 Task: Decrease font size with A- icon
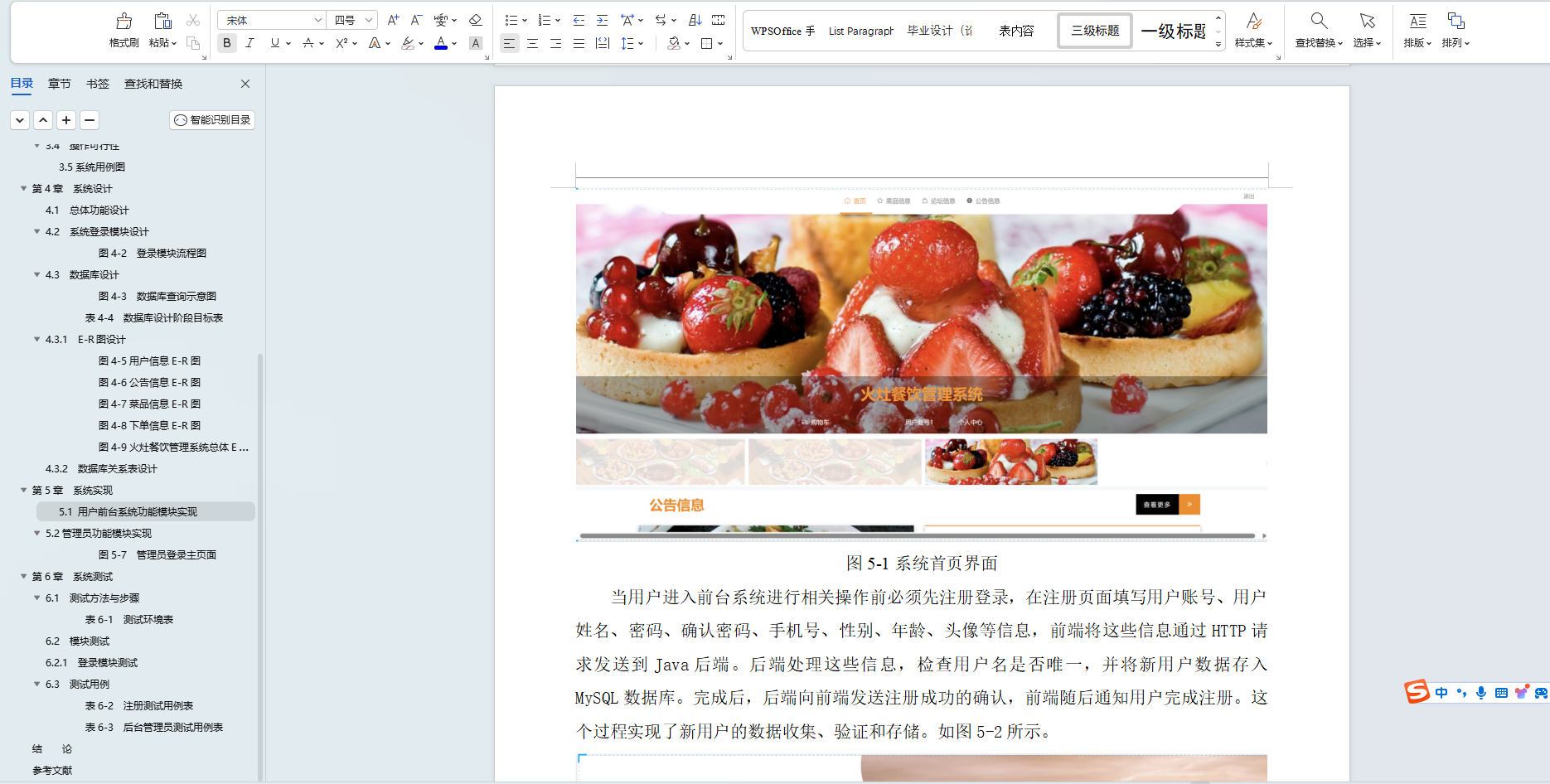(x=416, y=20)
